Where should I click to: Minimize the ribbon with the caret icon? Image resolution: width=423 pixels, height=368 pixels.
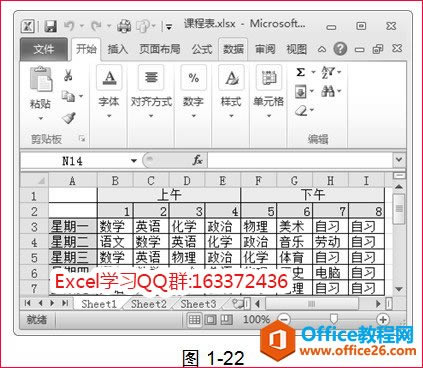(322, 50)
